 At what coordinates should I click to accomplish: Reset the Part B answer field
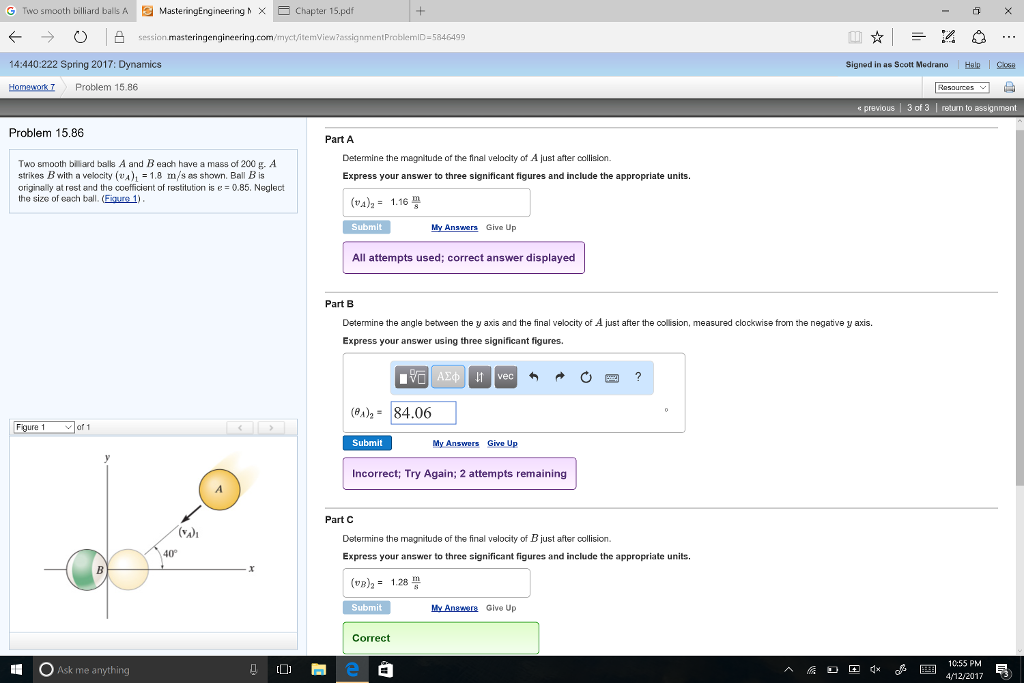coord(585,377)
